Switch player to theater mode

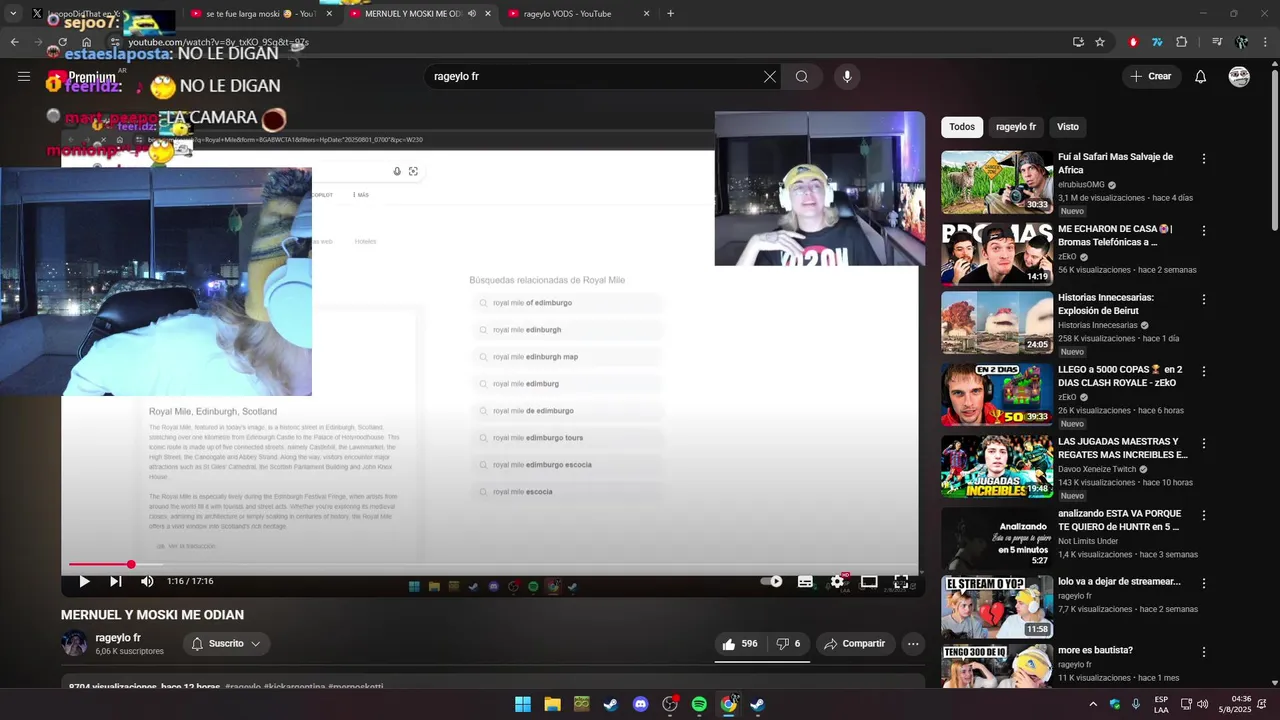(x=869, y=581)
